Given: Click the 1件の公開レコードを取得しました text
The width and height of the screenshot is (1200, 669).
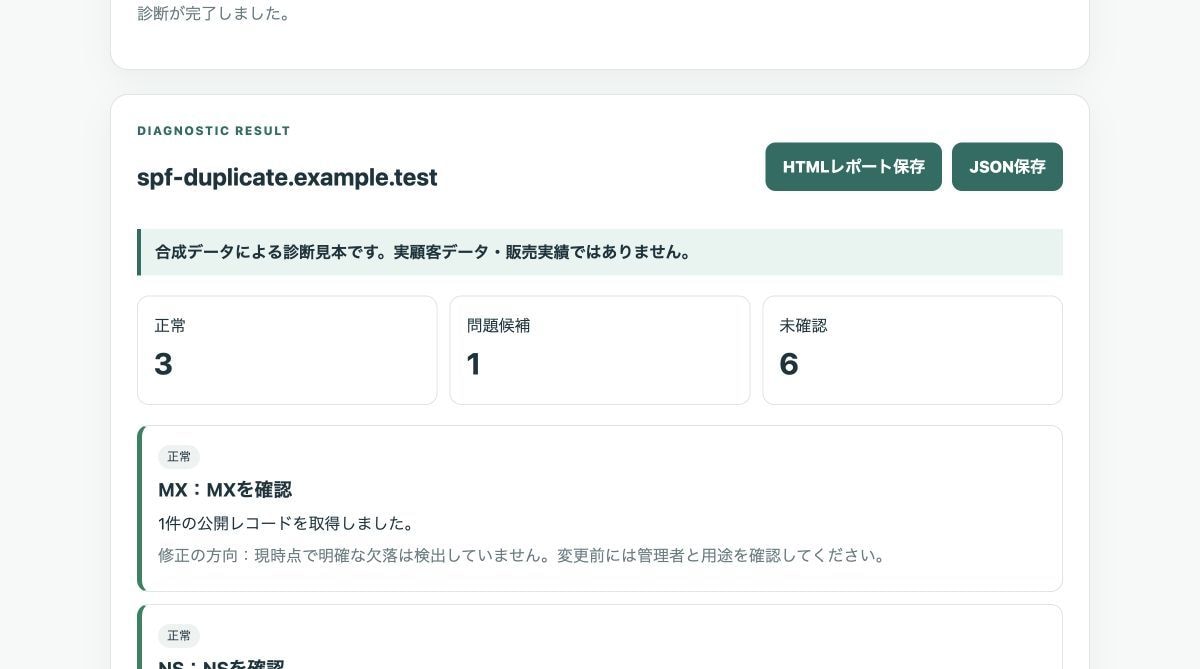Looking at the screenshot, I should tap(287, 524).
